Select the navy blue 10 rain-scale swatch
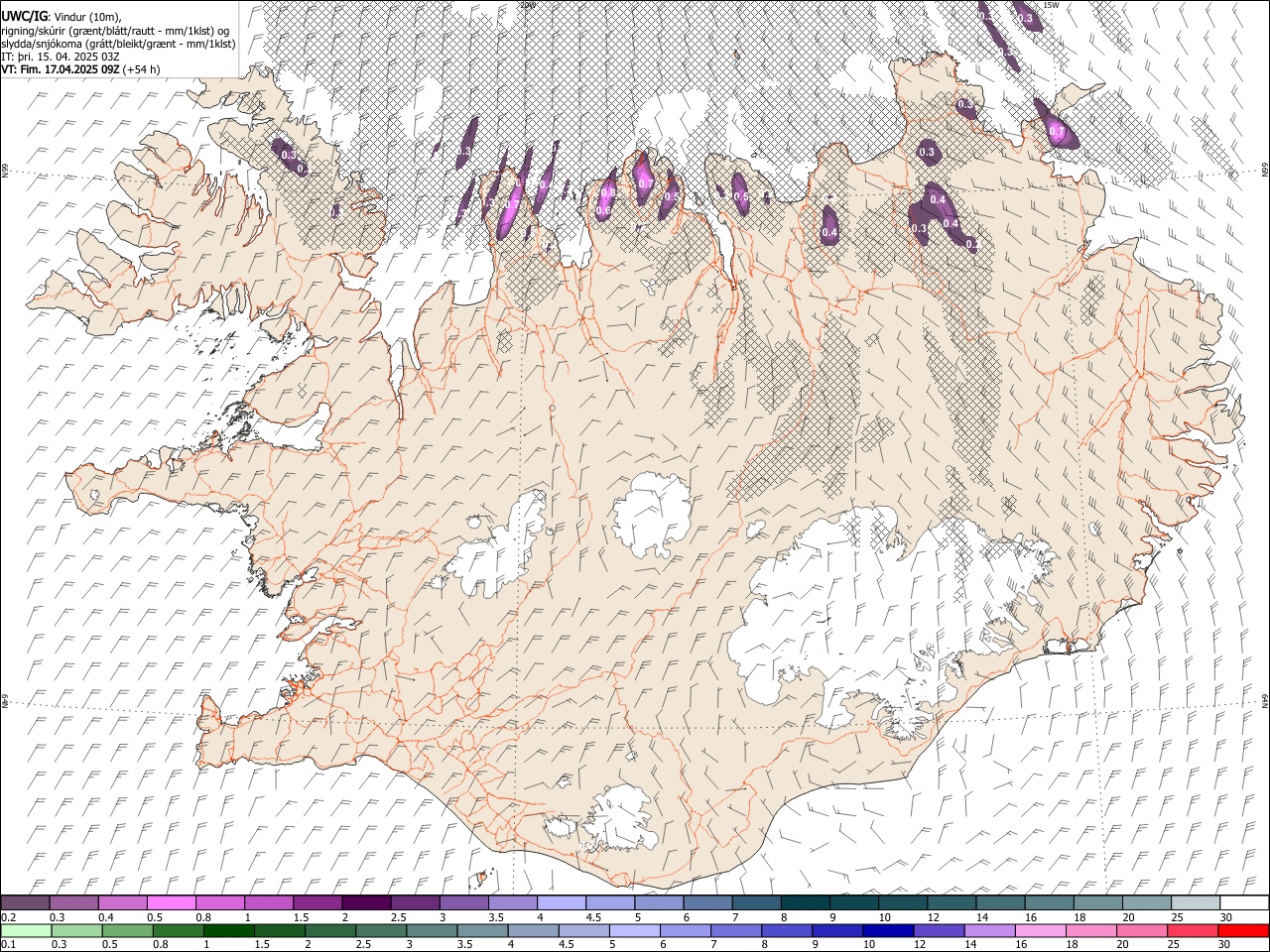1270x952 pixels. coord(888,930)
